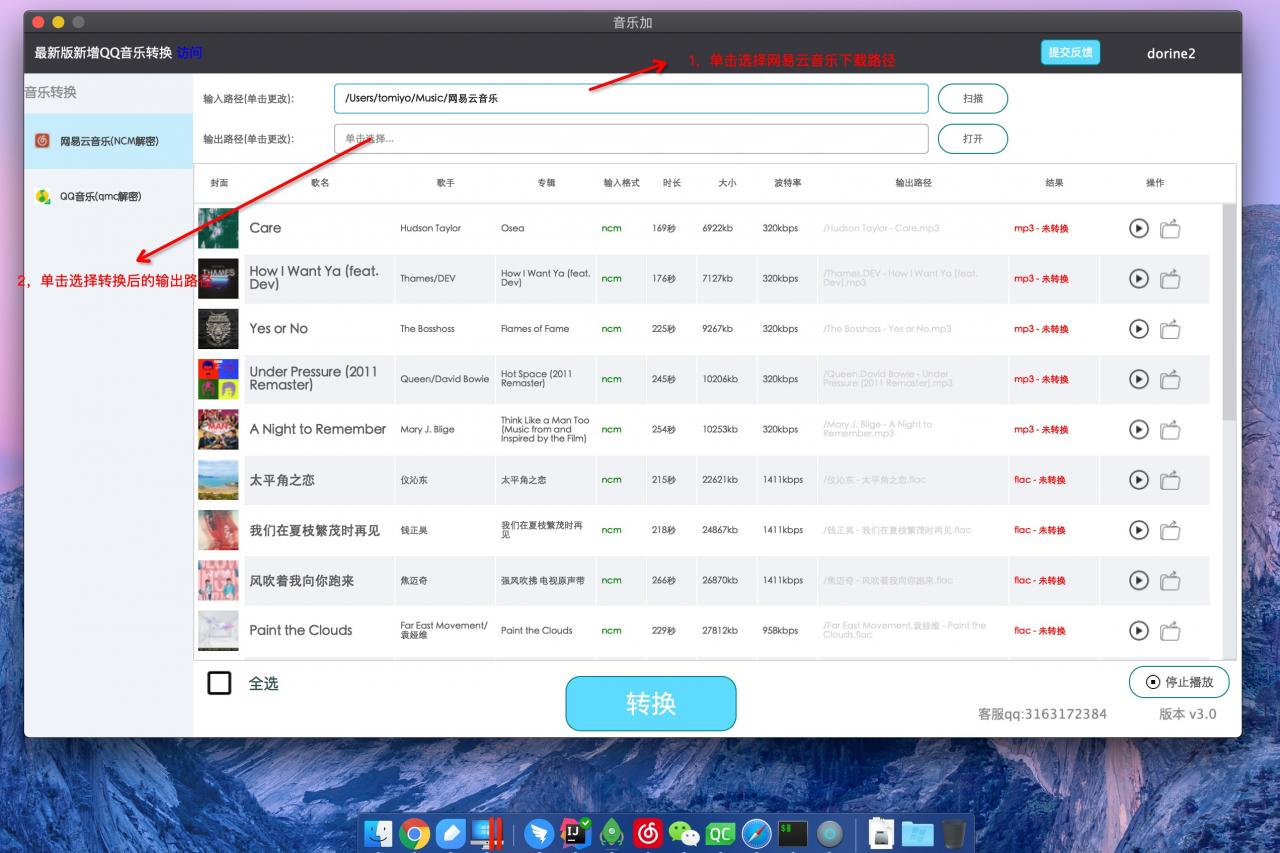
Task: Start conversion with the 转换 button
Action: pos(651,703)
